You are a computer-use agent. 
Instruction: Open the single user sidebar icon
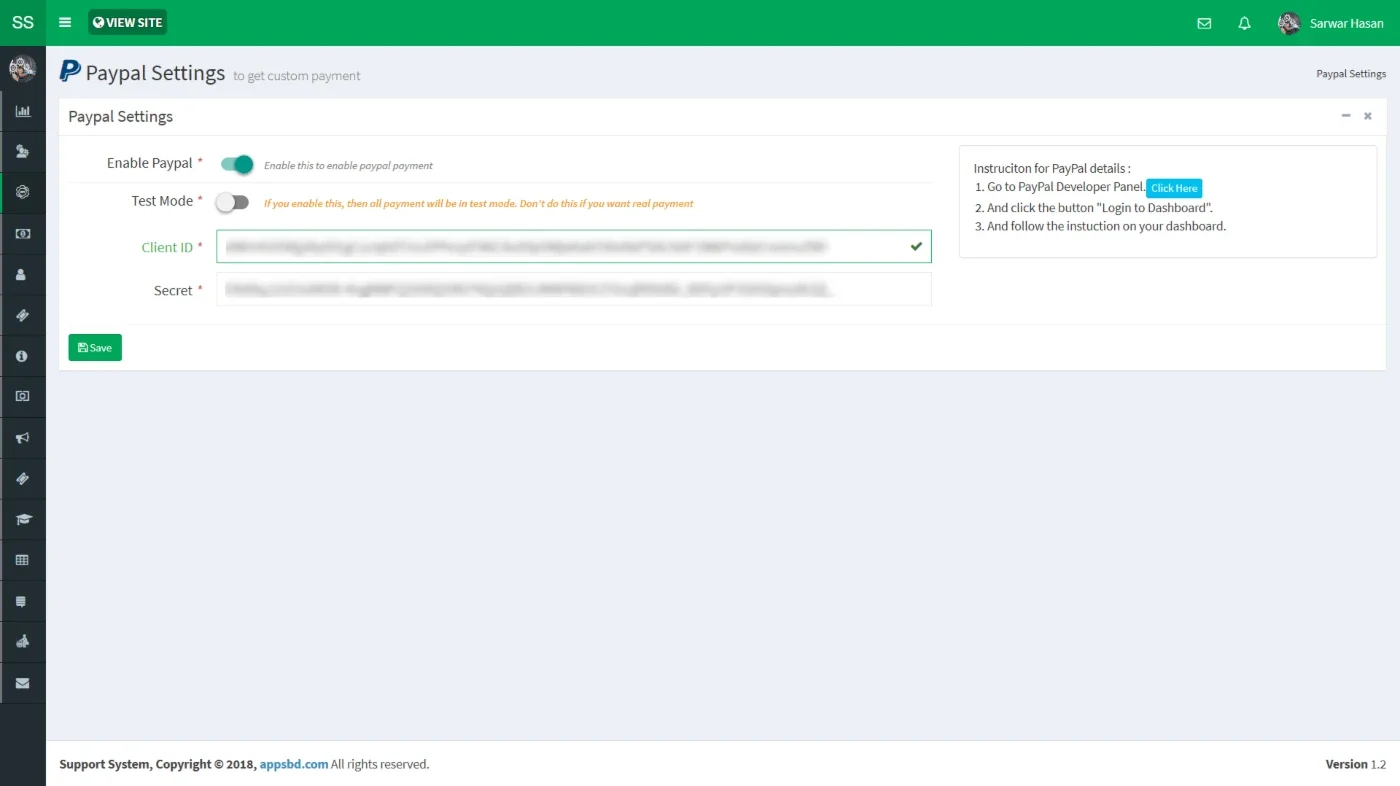[22, 274]
